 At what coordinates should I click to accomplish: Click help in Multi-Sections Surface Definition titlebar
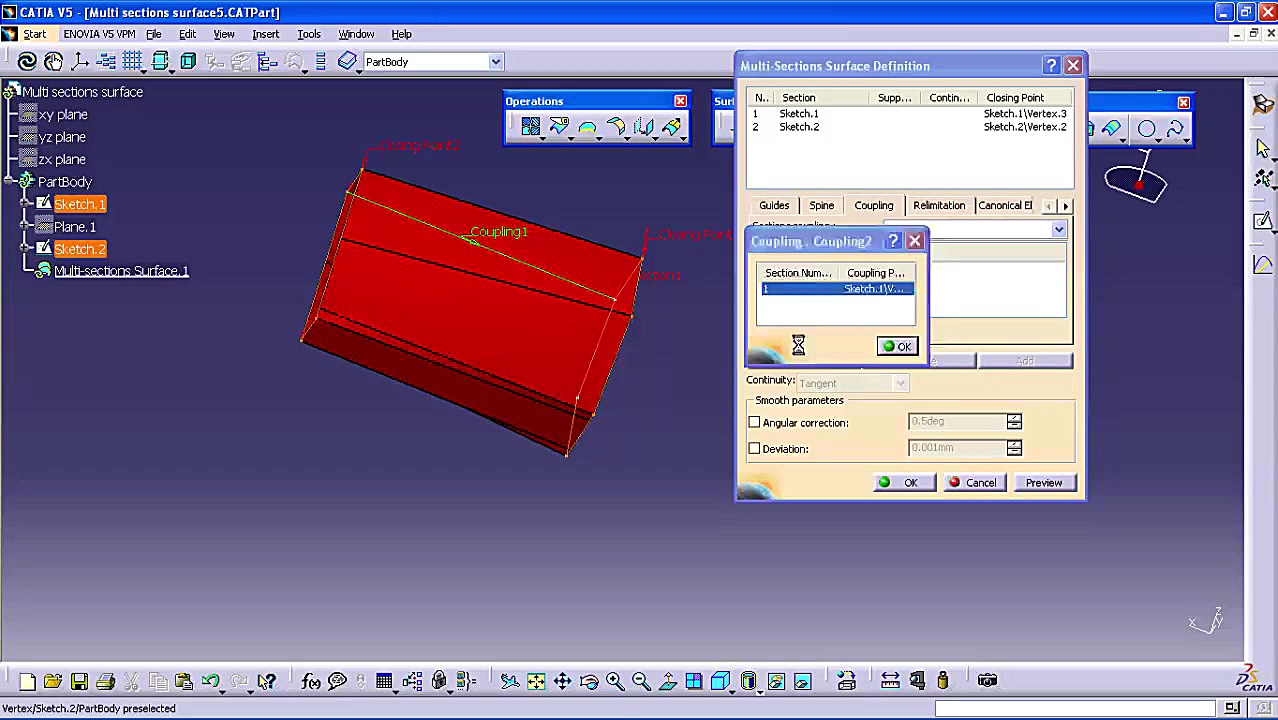click(1051, 66)
